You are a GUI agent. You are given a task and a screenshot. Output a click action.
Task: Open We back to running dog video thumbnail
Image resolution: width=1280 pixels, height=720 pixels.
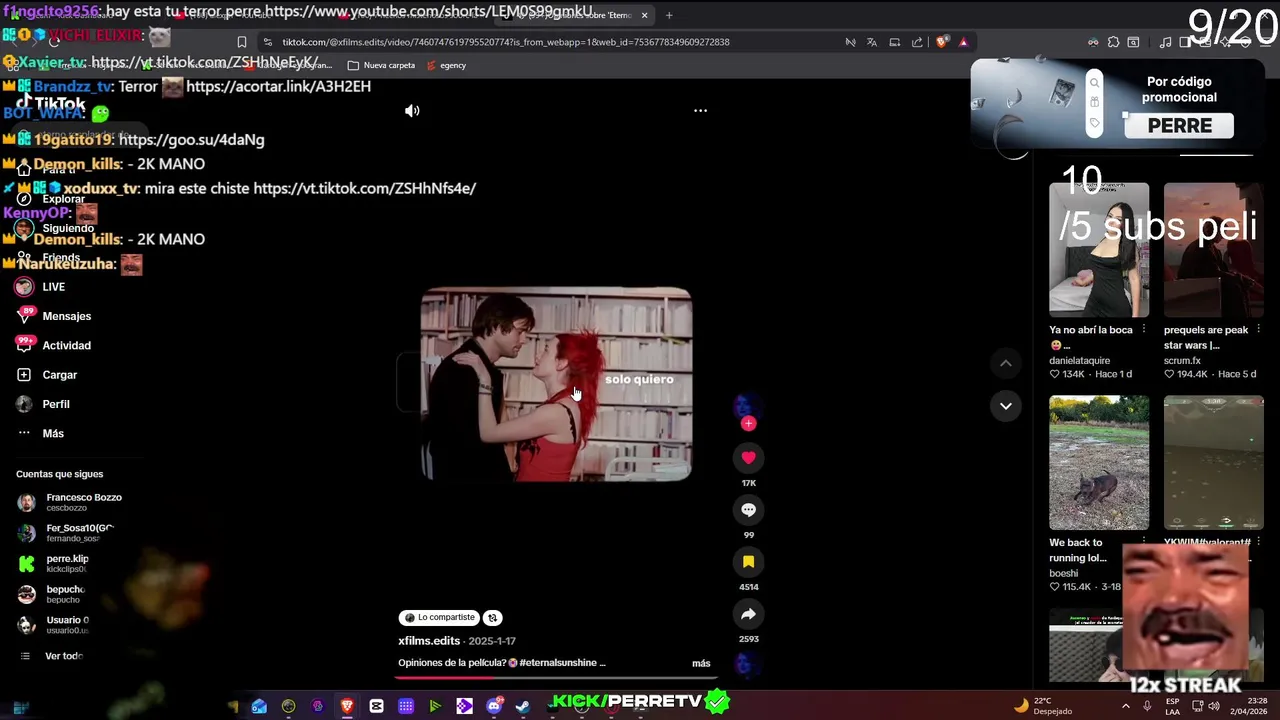coord(1099,462)
